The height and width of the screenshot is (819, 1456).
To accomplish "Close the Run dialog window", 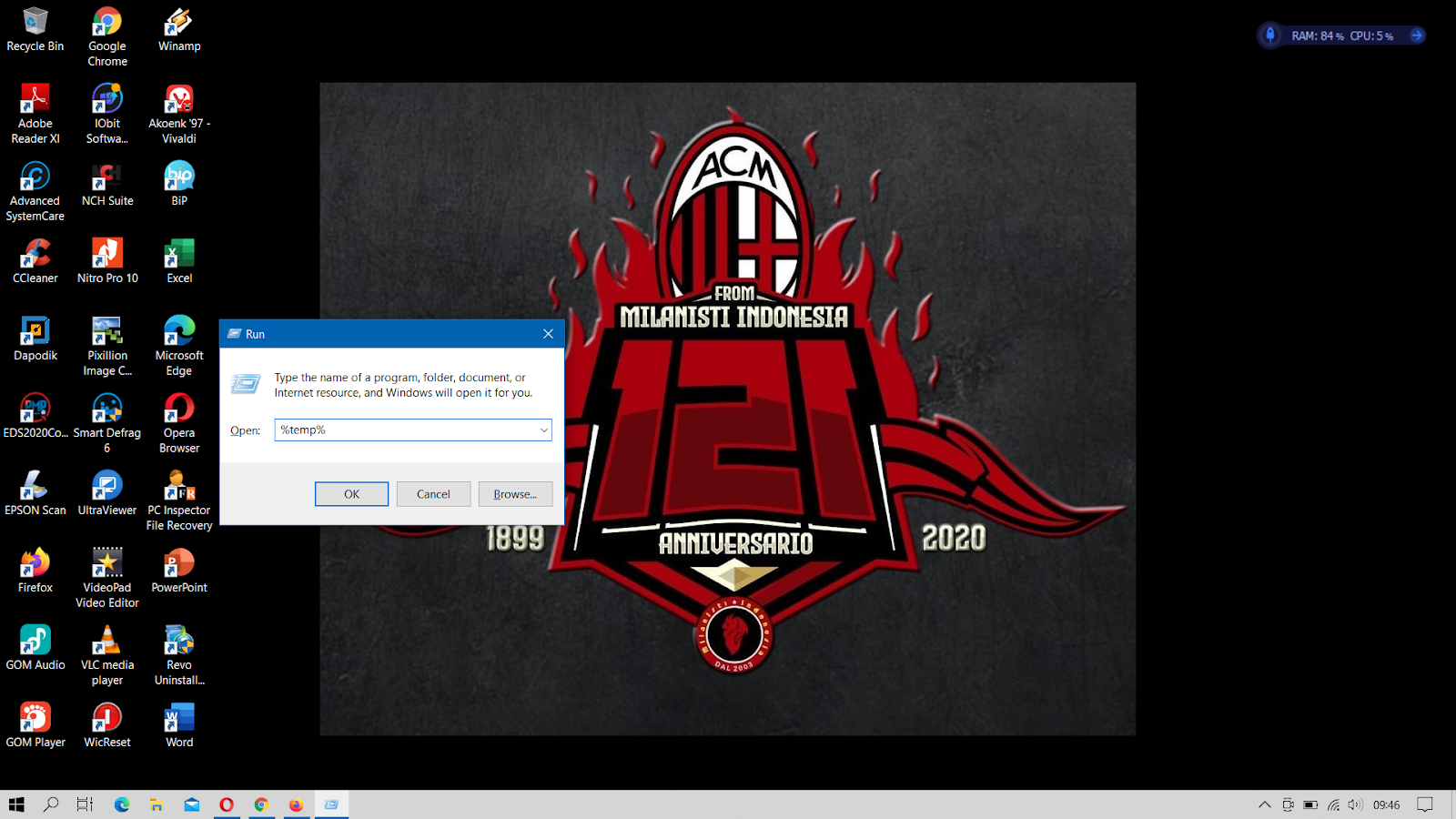I will point(548,334).
